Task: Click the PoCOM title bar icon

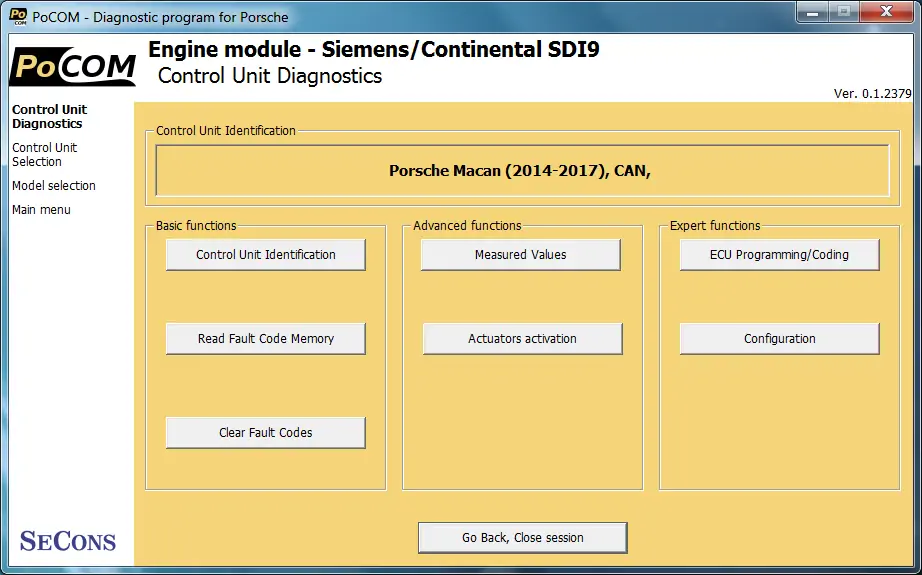Action: point(18,16)
